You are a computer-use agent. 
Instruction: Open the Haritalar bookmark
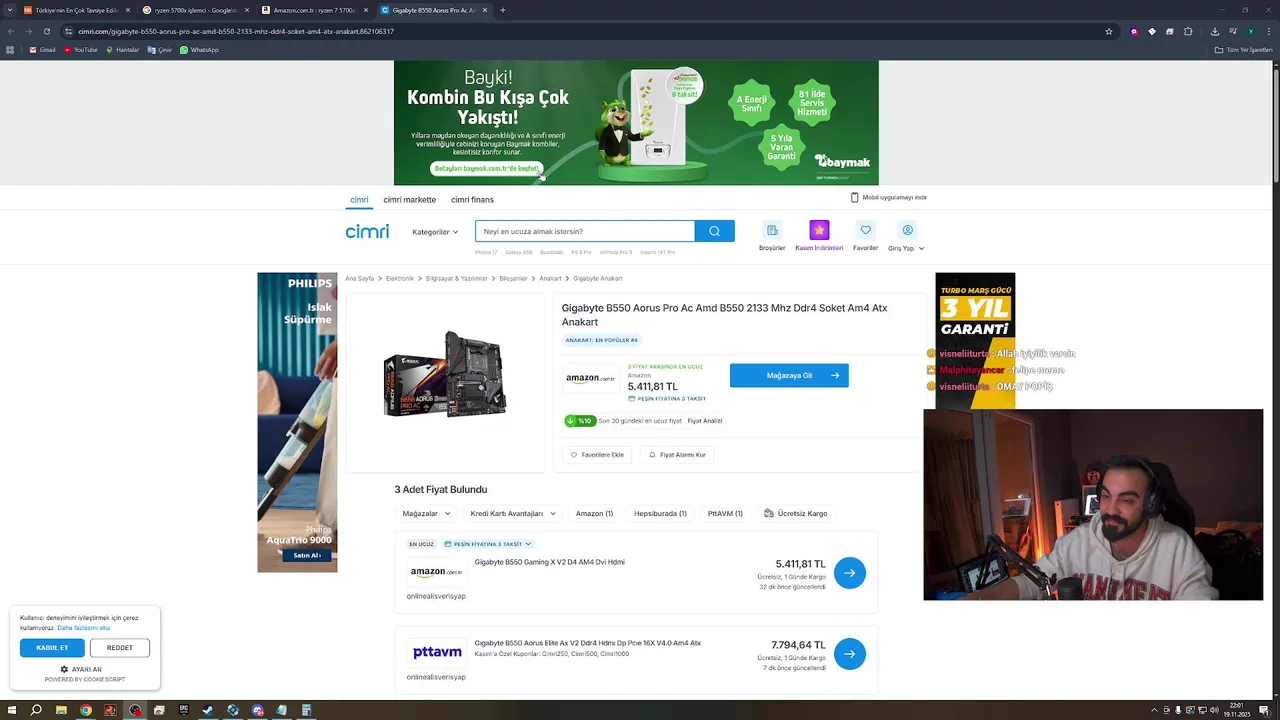tap(122, 50)
